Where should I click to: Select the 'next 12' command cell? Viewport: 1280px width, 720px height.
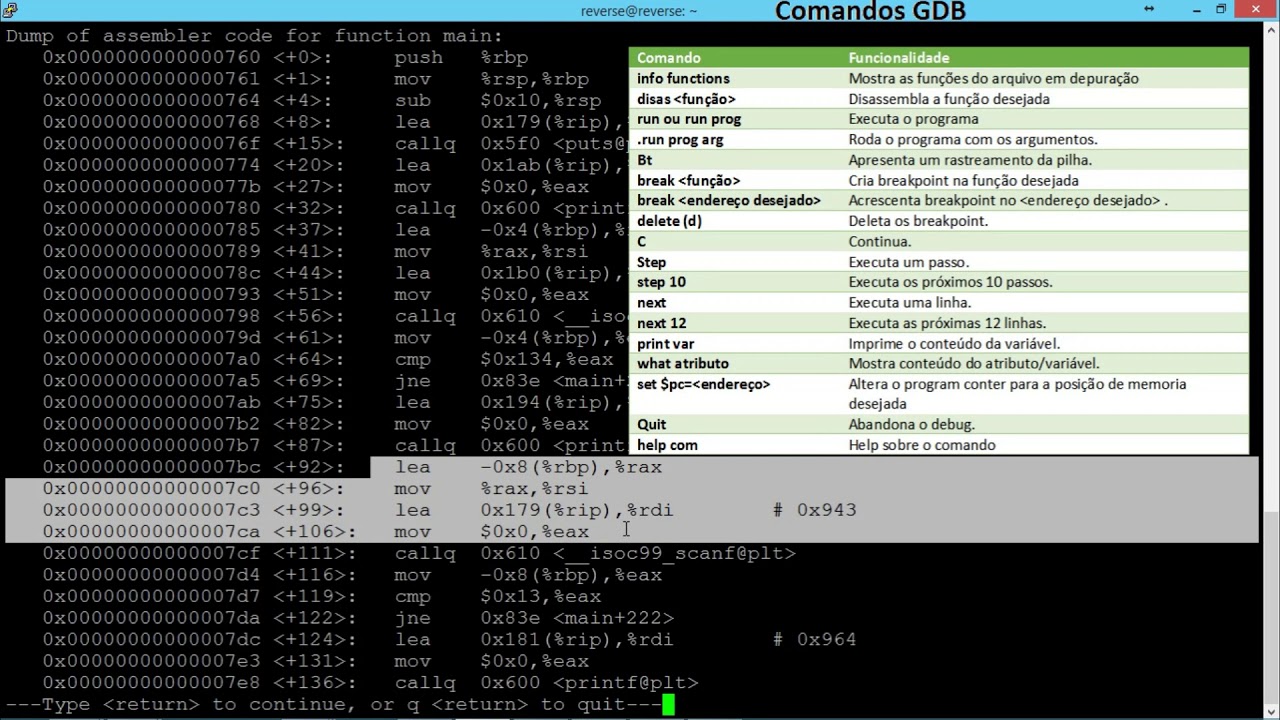coord(661,323)
